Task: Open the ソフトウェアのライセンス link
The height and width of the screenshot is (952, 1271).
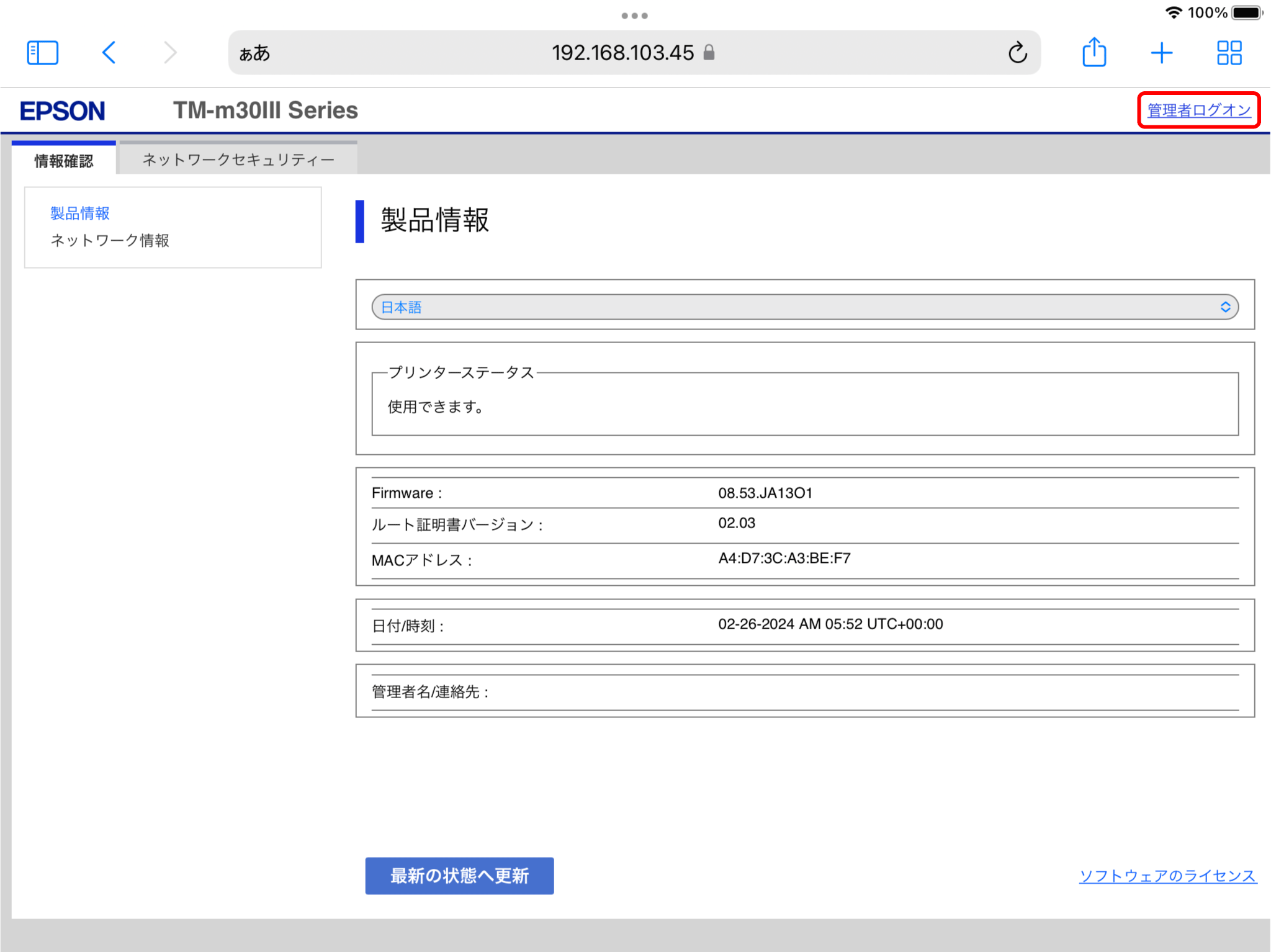Action: point(1168,876)
